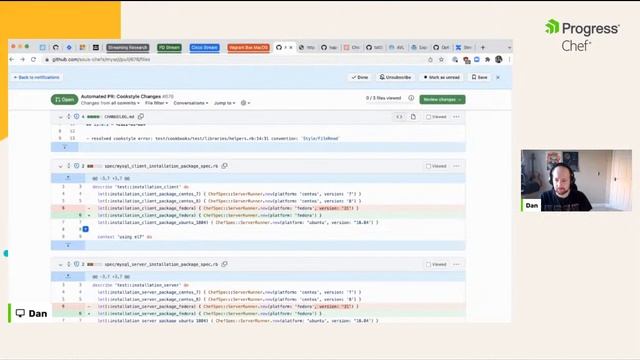Copy the mysql_client_installation_package_spec.rb file path
Image resolution: width=640 pixels, height=360 pixels.
[x=224, y=166]
